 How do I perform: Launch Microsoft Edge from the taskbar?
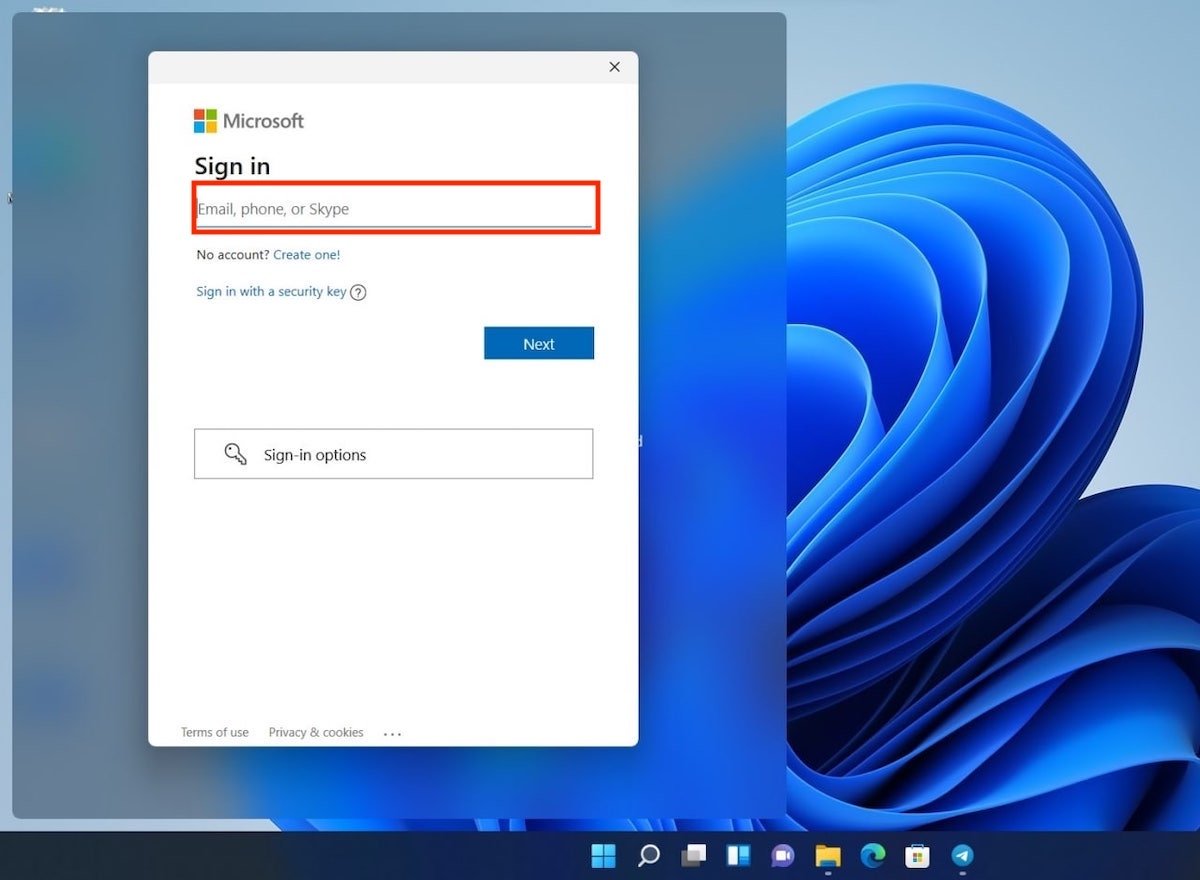pos(873,856)
